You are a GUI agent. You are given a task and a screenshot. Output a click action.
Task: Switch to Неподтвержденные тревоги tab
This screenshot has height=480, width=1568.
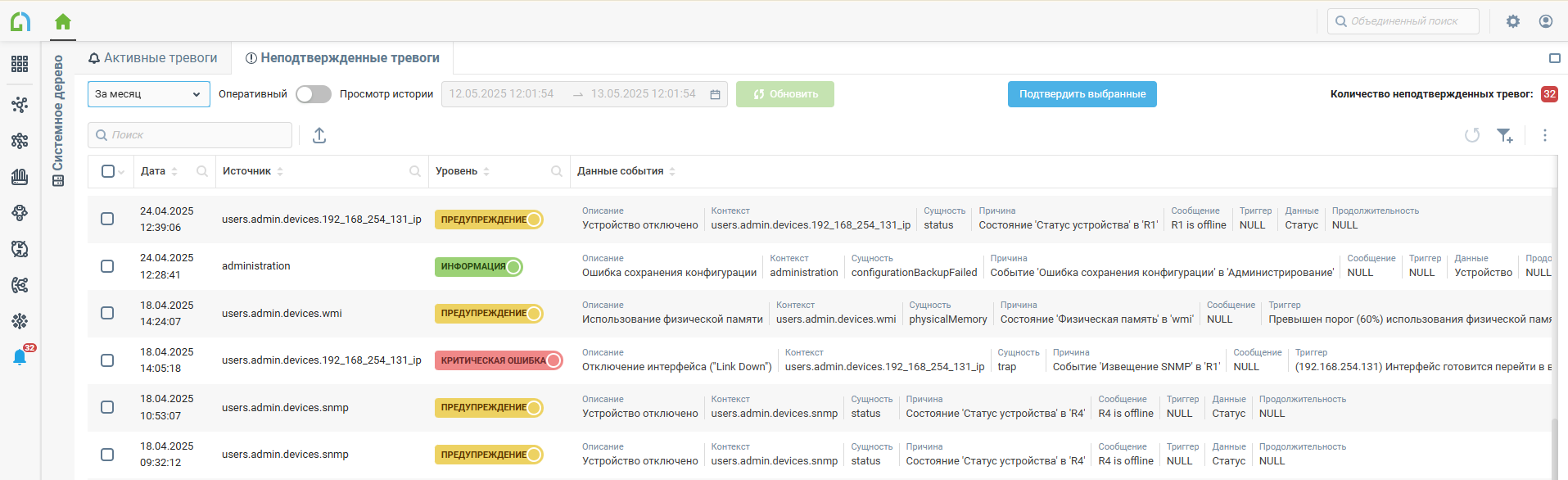[342, 58]
